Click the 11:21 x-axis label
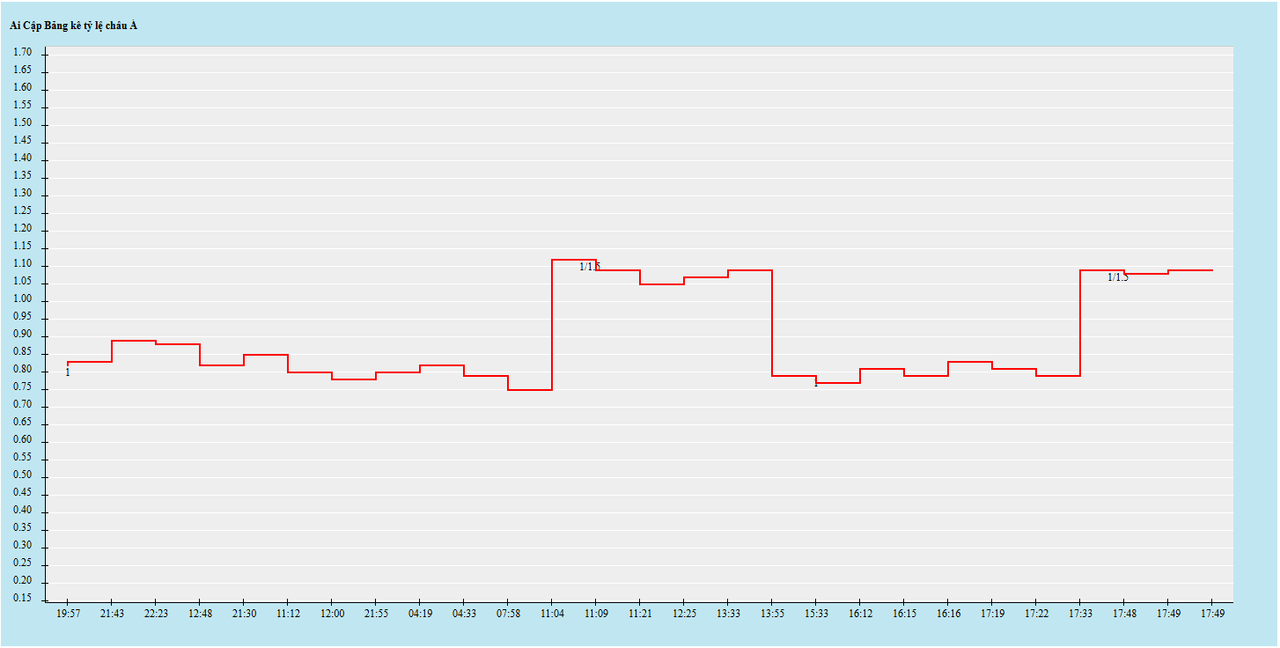Image resolution: width=1280 pixels, height=648 pixels. (x=640, y=614)
